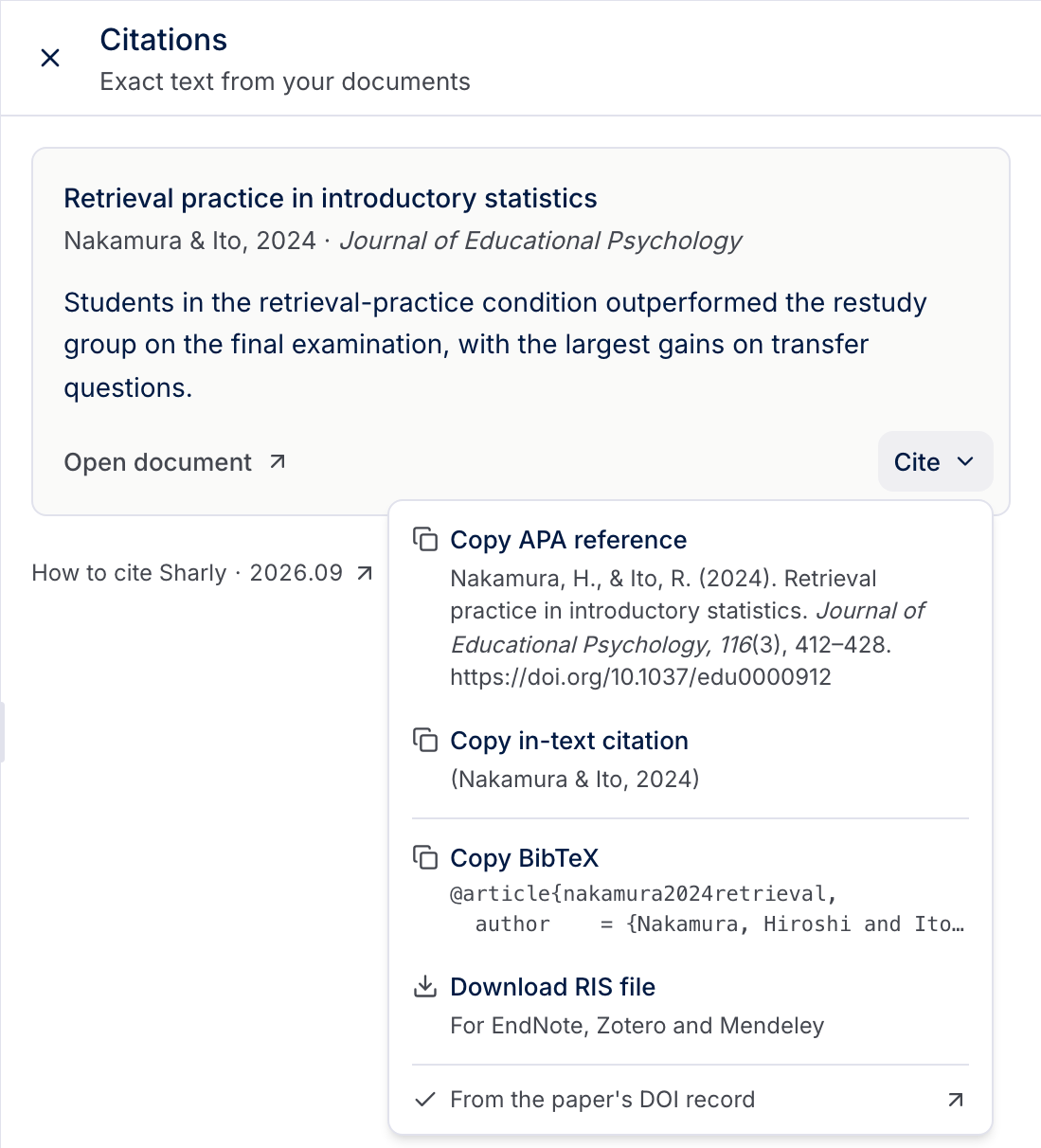
Task: Select Copy BibTeX menu item
Action: [691, 890]
